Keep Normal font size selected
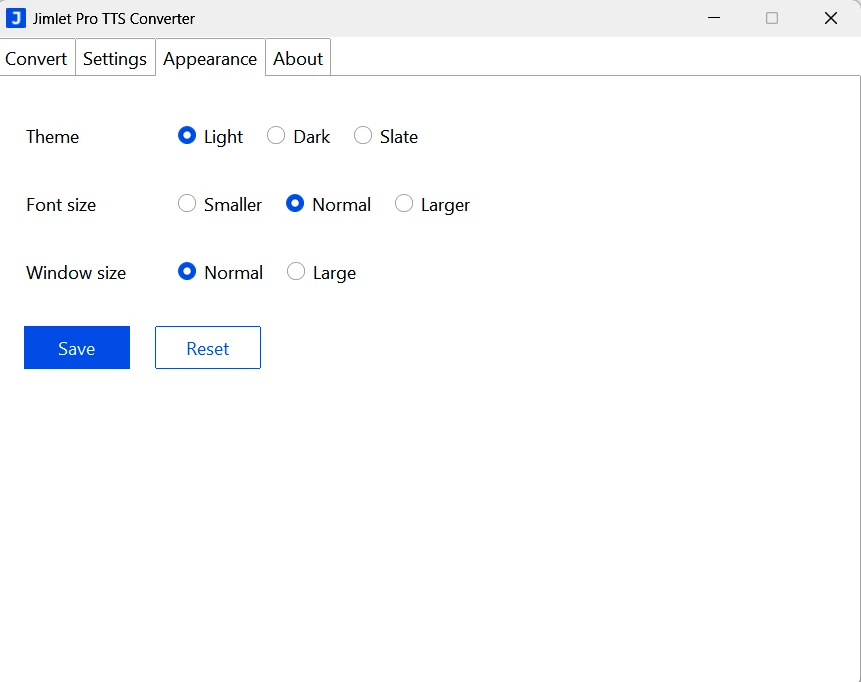Viewport: 861px width, 682px height. [x=296, y=204]
